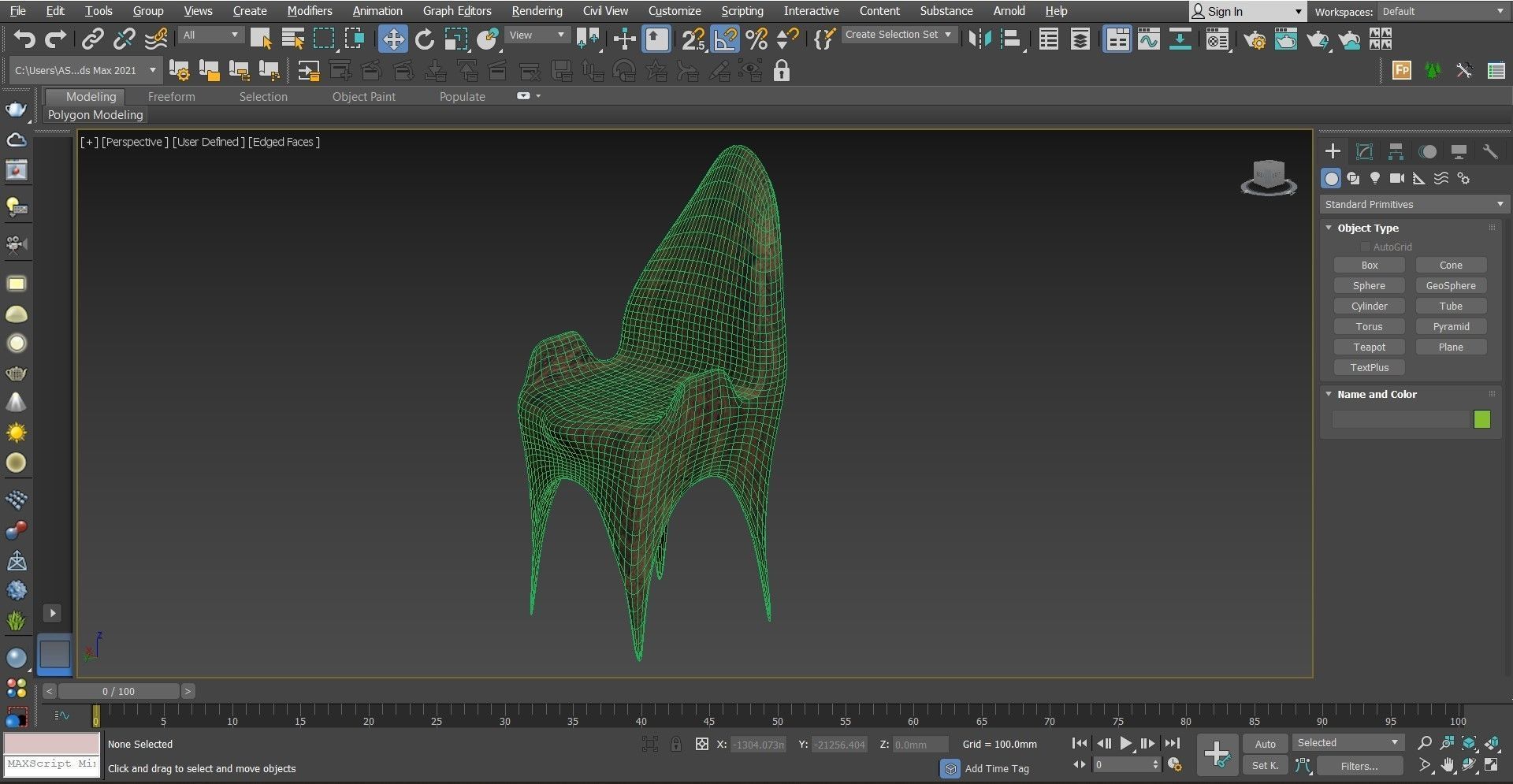Choose the Select Object tool

point(261,39)
